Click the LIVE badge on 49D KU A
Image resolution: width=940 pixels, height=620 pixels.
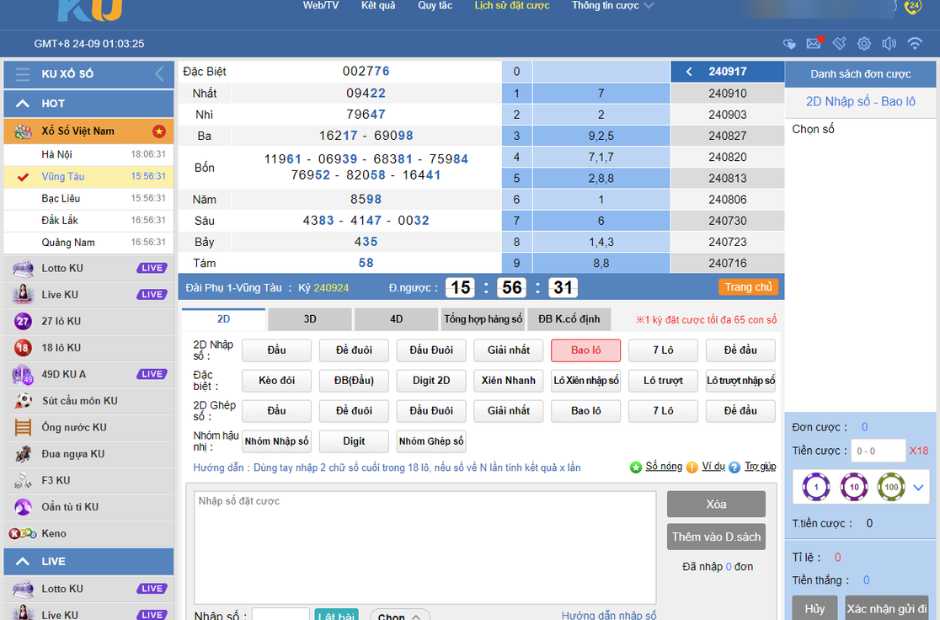coord(152,374)
